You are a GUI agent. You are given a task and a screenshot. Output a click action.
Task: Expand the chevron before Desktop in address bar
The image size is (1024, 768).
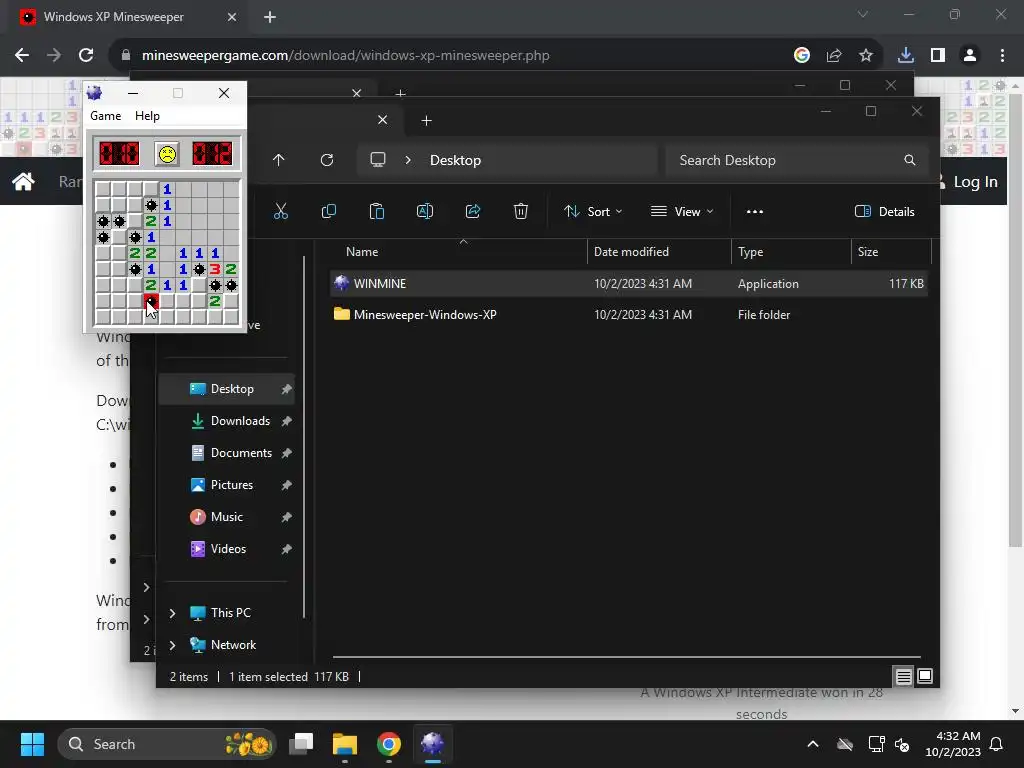pyautogui.click(x=408, y=160)
